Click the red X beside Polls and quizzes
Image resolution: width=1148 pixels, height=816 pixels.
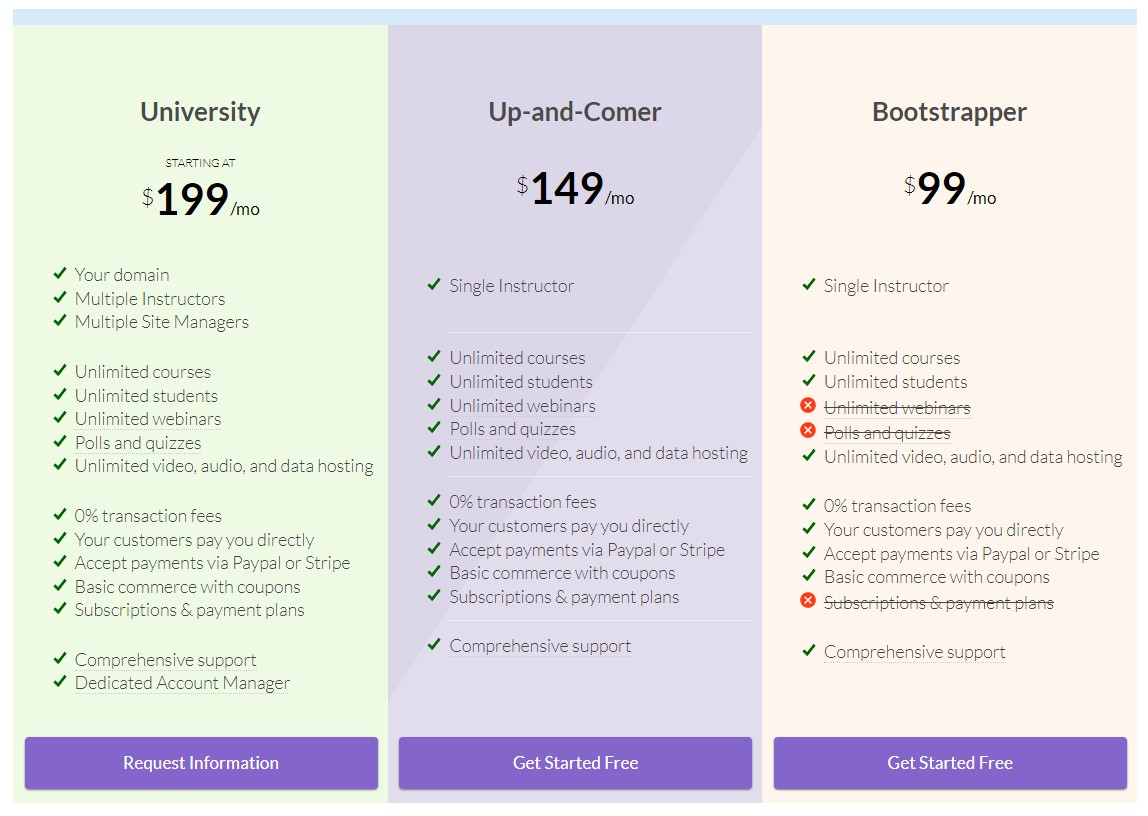(808, 430)
